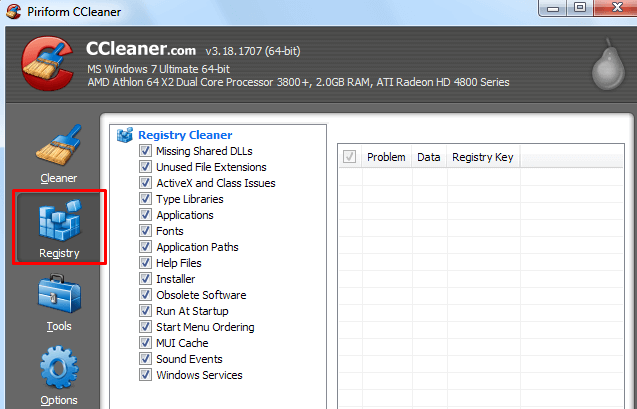The width and height of the screenshot is (637, 409).
Task: Disable the Applications checkbox
Action: coord(145,214)
